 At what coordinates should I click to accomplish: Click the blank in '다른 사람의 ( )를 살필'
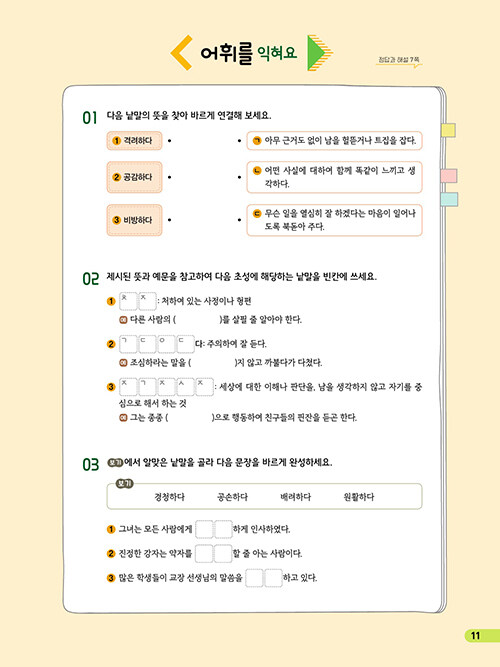[x=197, y=319]
